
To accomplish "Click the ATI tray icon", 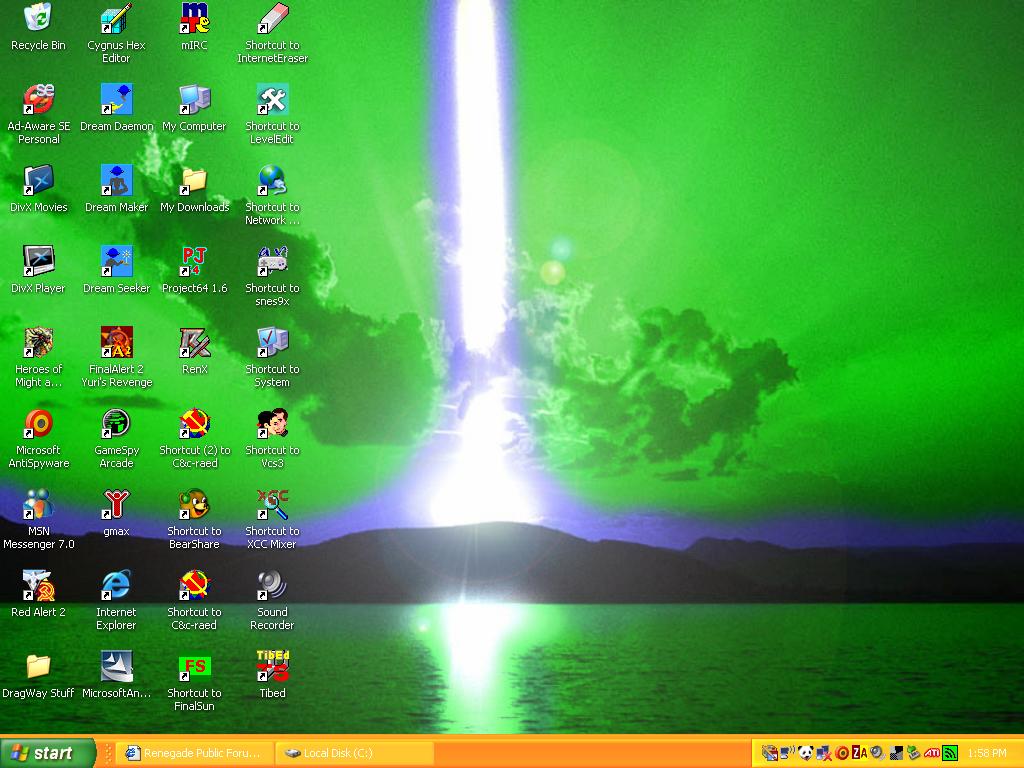I will (931, 753).
